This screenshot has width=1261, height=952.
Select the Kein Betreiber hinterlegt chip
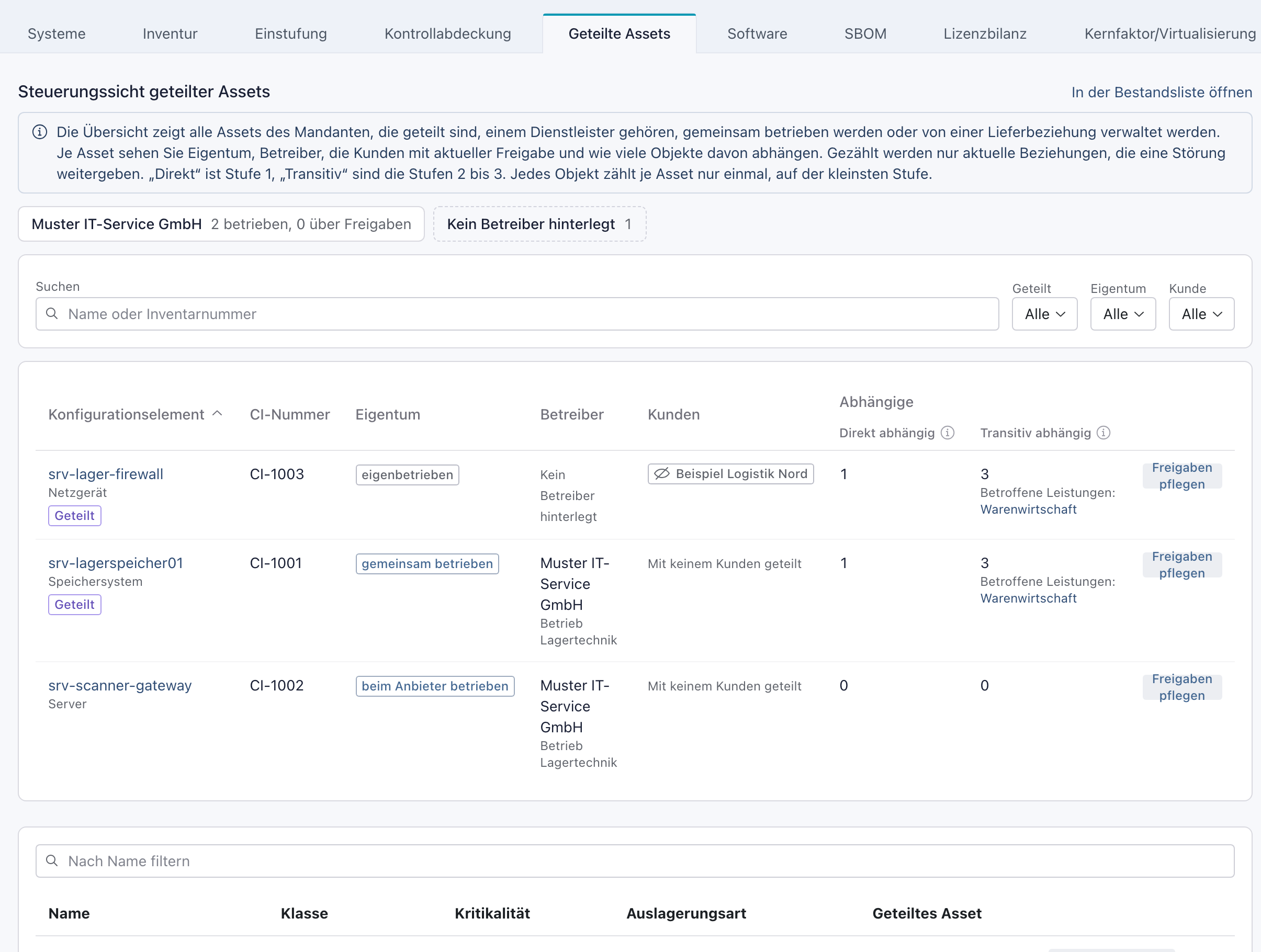539,224
